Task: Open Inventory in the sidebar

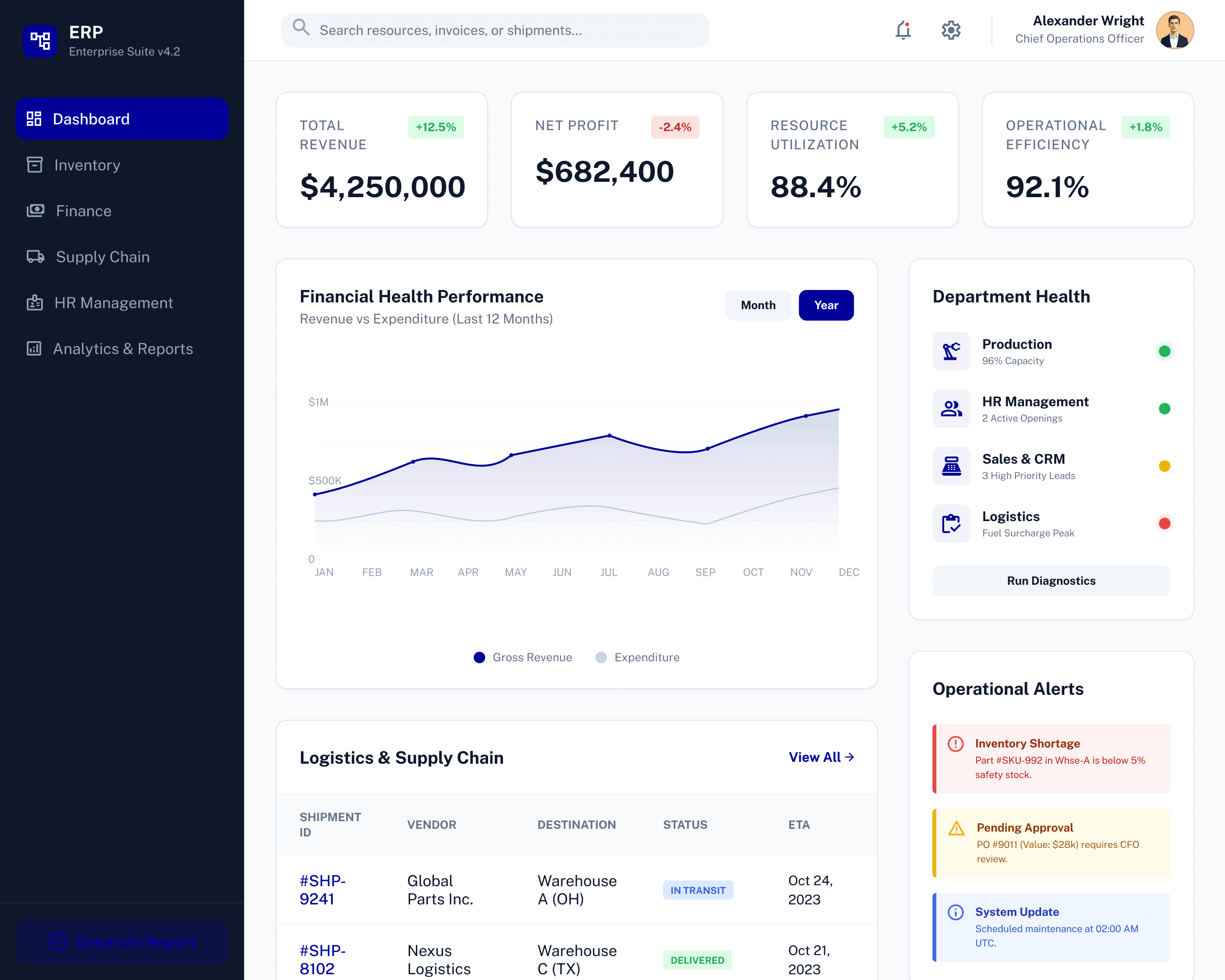Action: tap(87, 165)
